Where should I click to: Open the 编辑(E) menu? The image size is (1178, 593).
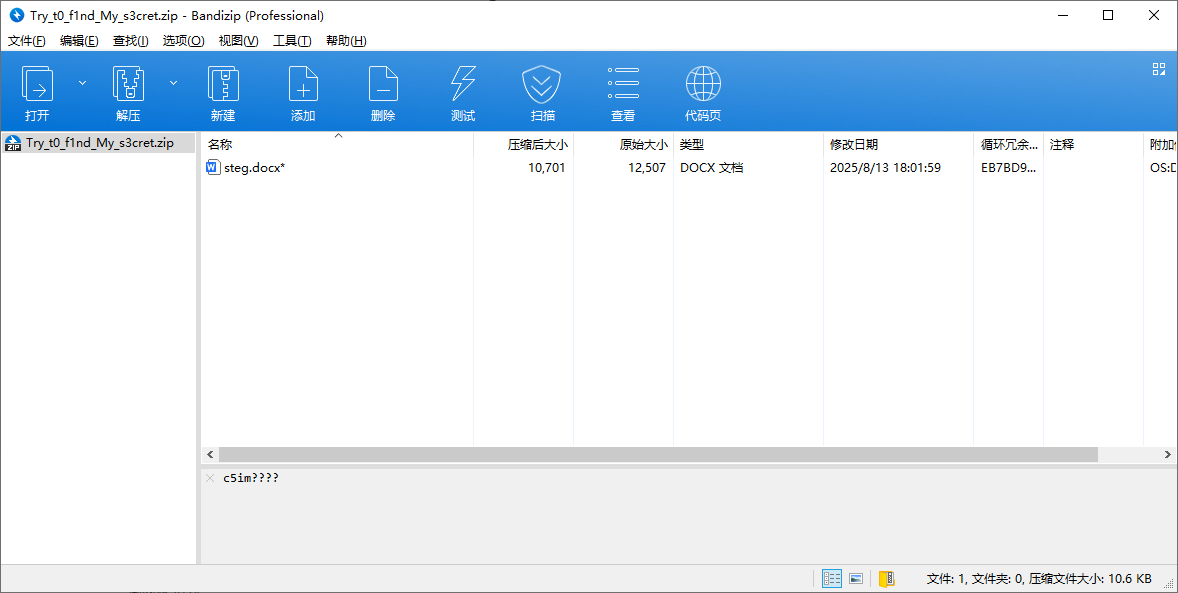click(x=79, y=41)
